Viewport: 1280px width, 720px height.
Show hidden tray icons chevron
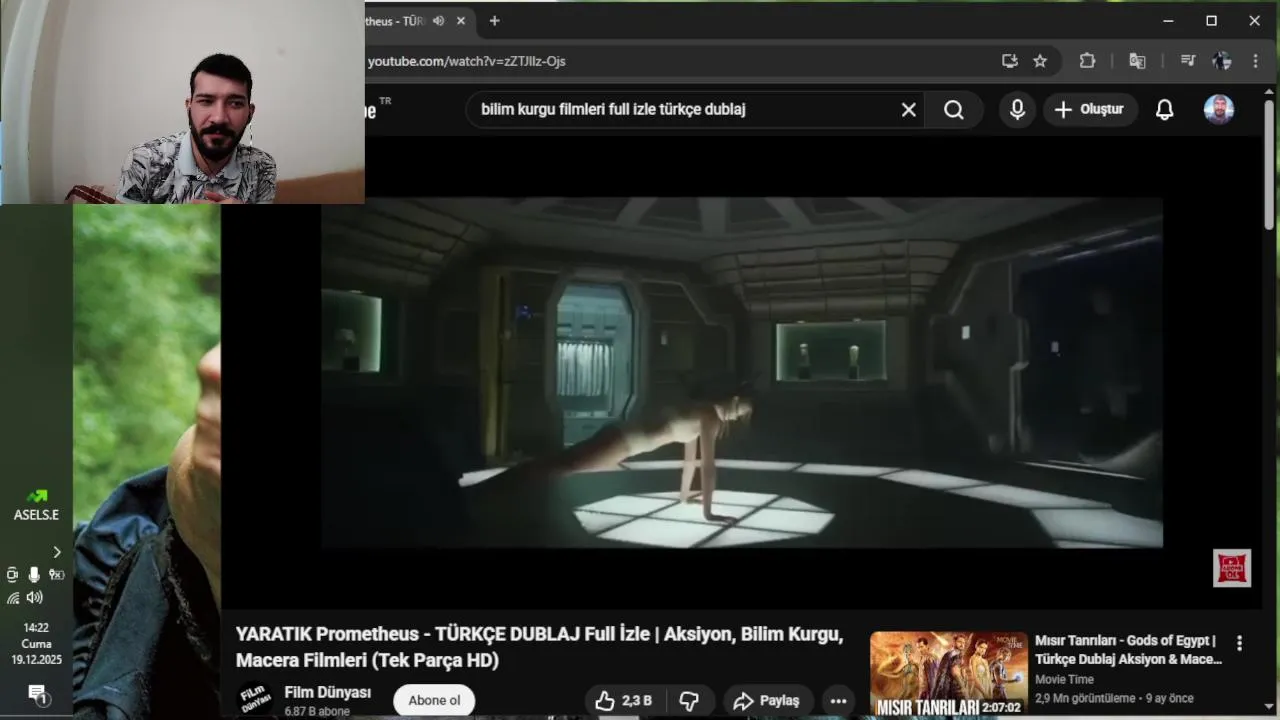pos(57,552)
